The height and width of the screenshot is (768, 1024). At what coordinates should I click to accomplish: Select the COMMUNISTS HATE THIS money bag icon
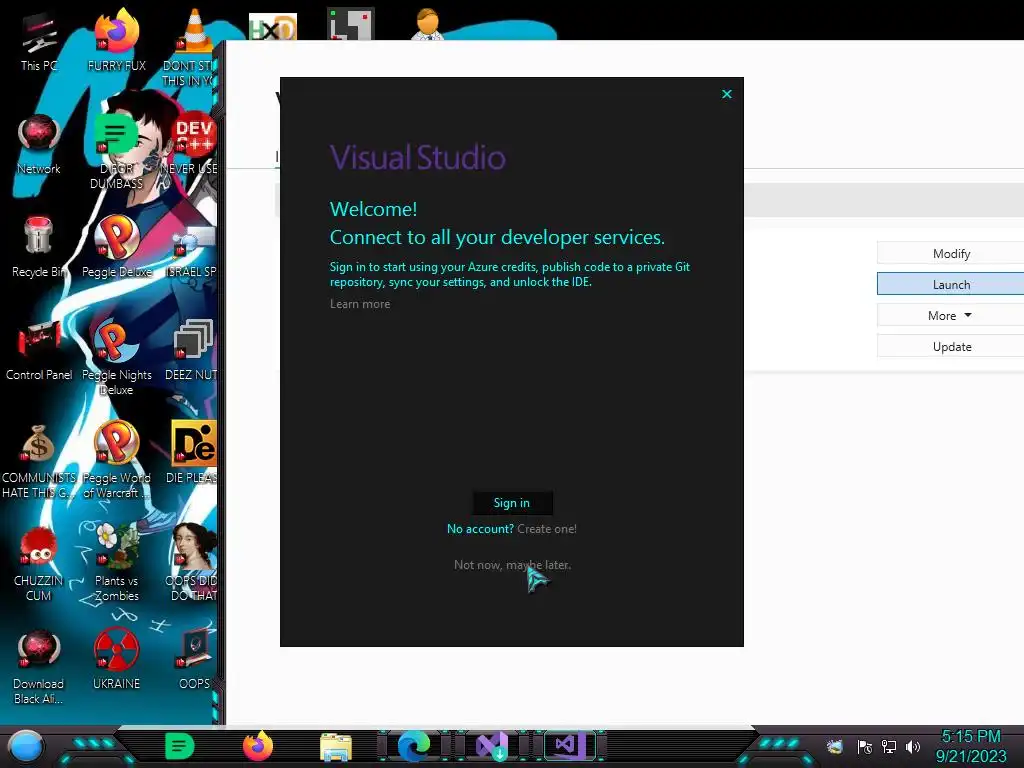39,460
